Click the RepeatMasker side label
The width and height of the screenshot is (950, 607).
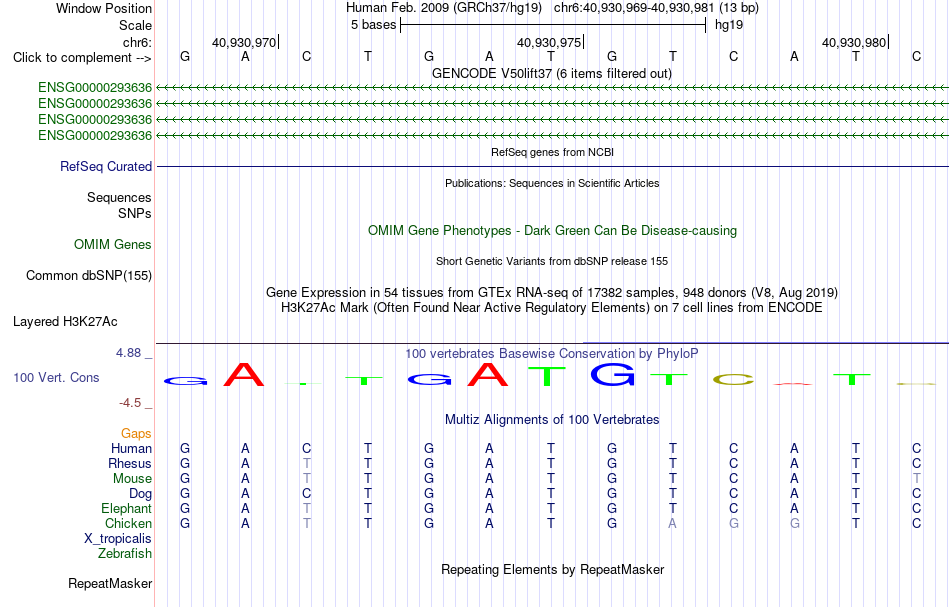(x=110, y=583)
